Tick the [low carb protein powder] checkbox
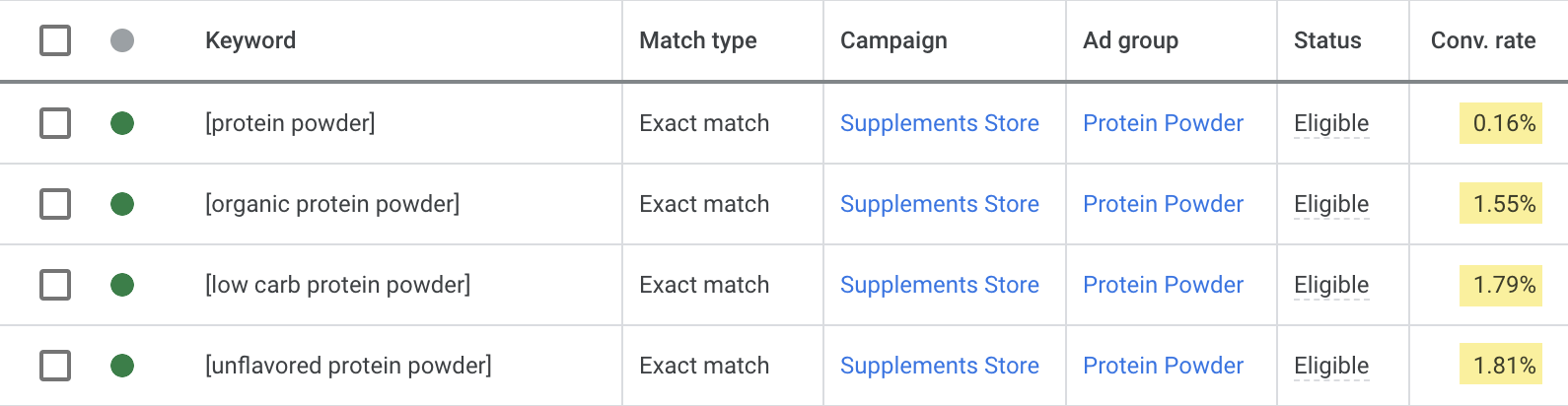Image resolution: width=1568 pixels, height=406 pixels. point(55,285)
